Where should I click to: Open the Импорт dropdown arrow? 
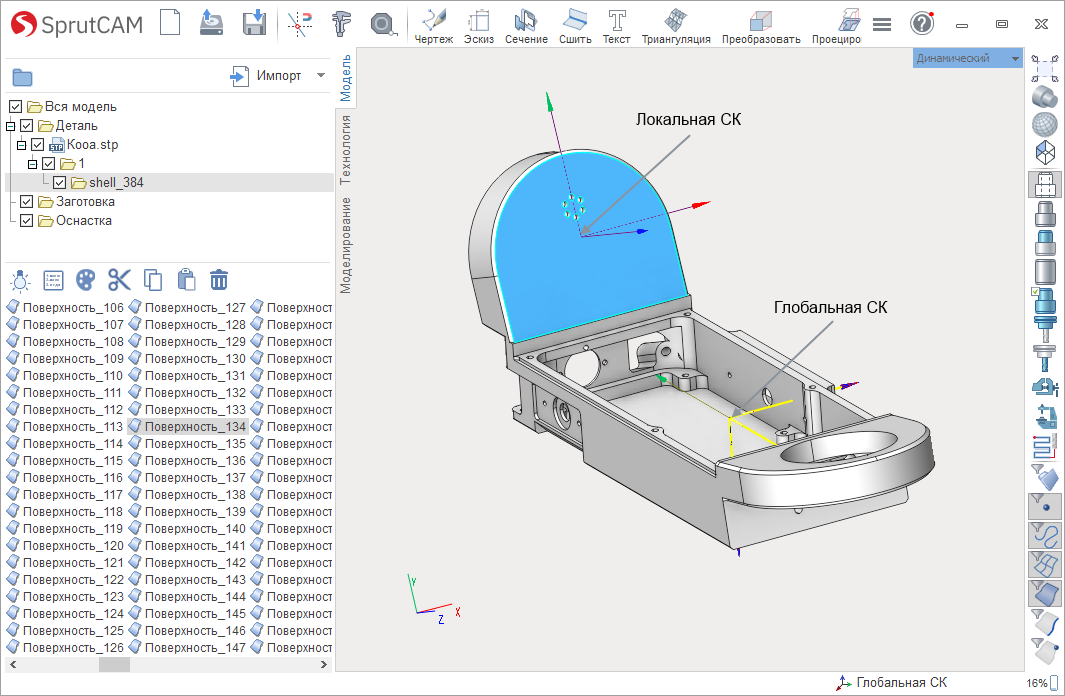(321, 75)
